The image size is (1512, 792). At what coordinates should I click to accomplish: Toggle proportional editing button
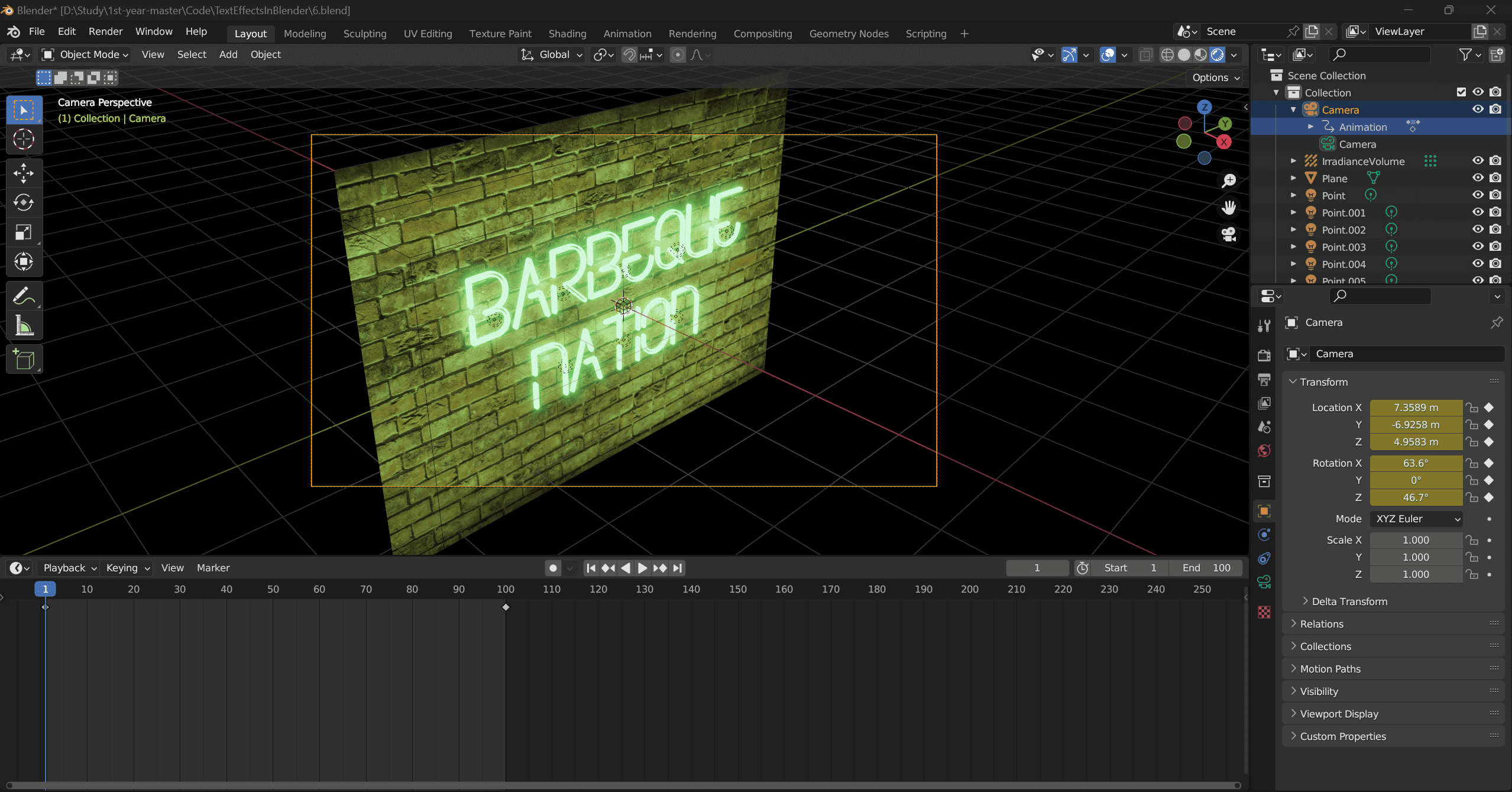pyautogui.click(x=678, y=55)
